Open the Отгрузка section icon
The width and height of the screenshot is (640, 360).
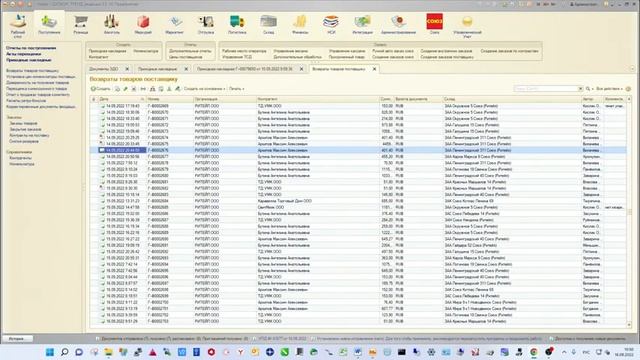coord(206,24)
